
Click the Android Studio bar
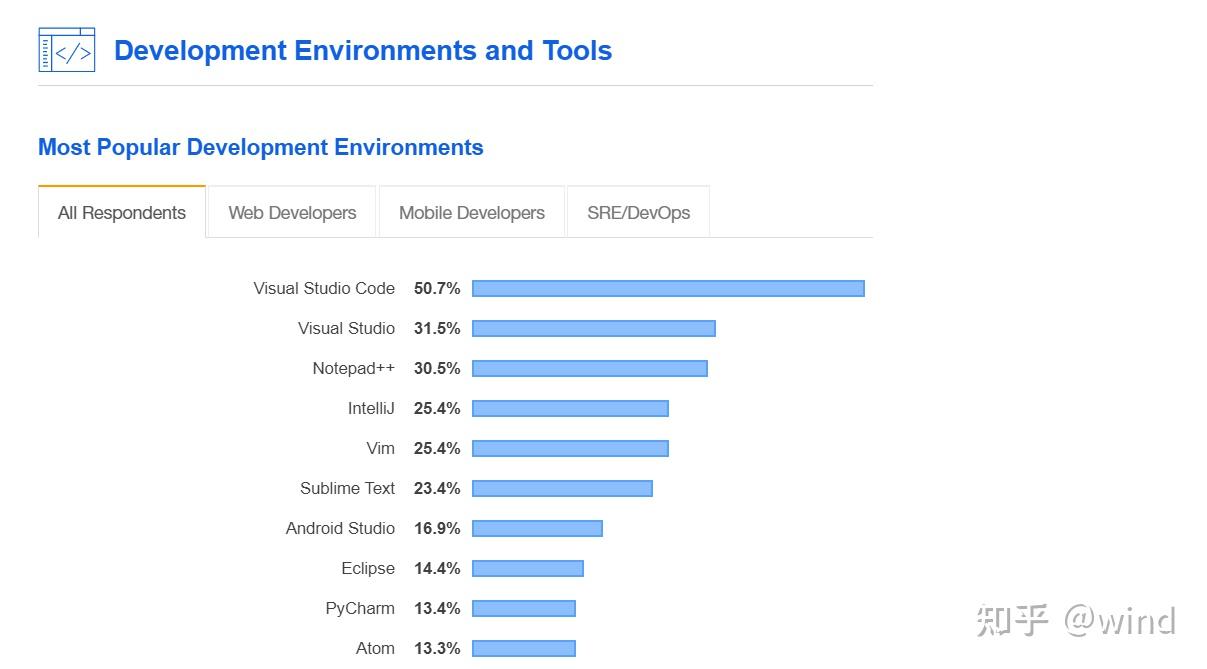point(536,528)
